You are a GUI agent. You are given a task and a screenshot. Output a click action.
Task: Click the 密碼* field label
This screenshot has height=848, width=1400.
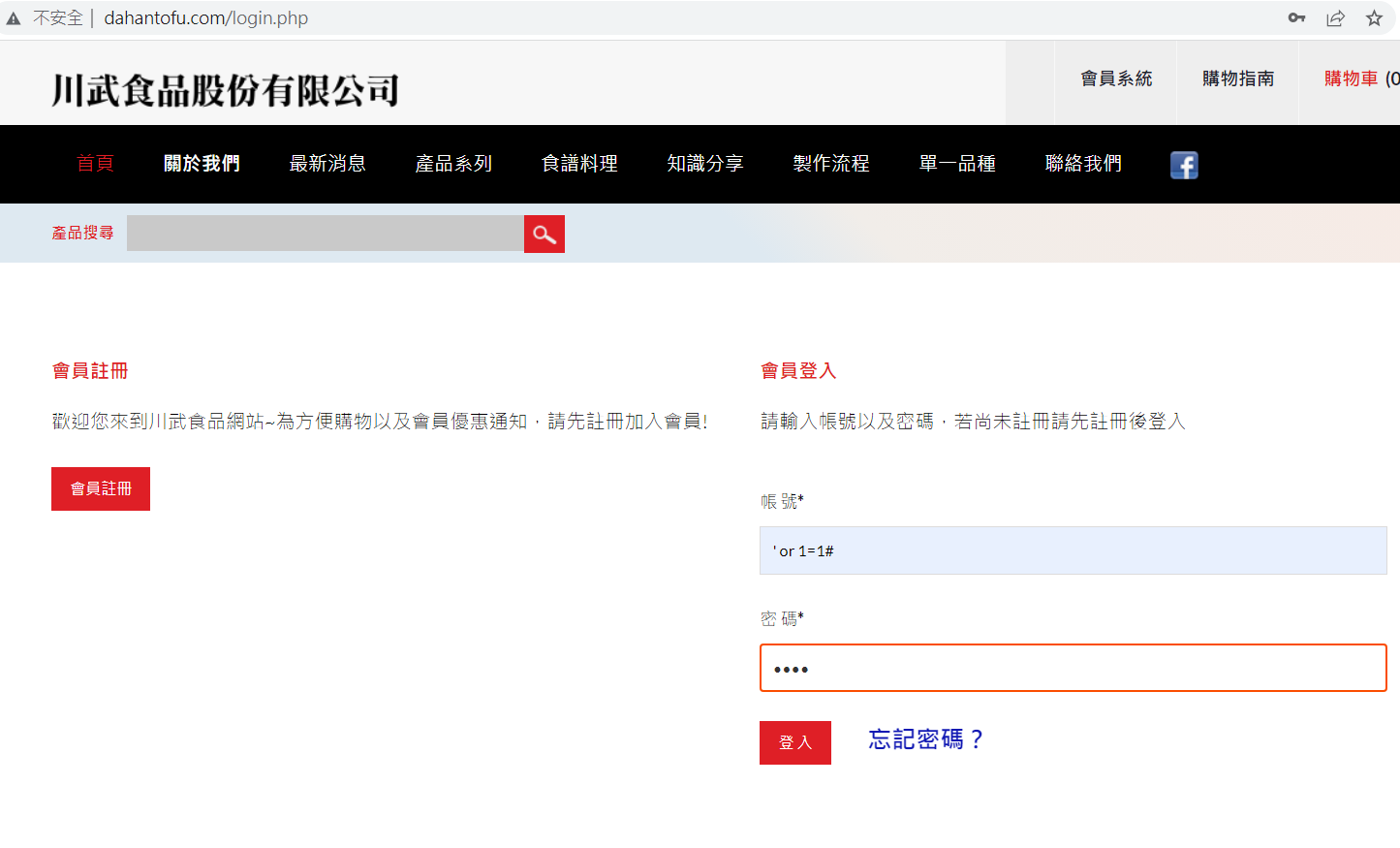click(782, 618)
